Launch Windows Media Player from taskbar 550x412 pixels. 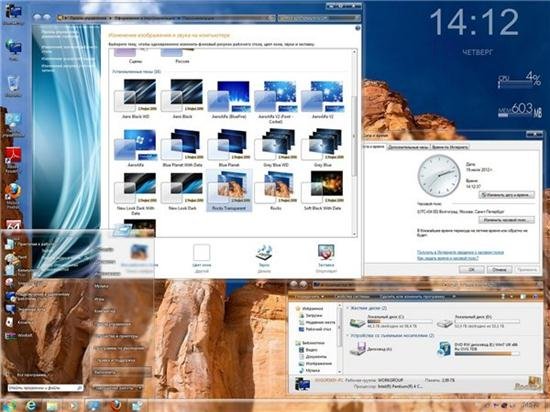point(73,406)
